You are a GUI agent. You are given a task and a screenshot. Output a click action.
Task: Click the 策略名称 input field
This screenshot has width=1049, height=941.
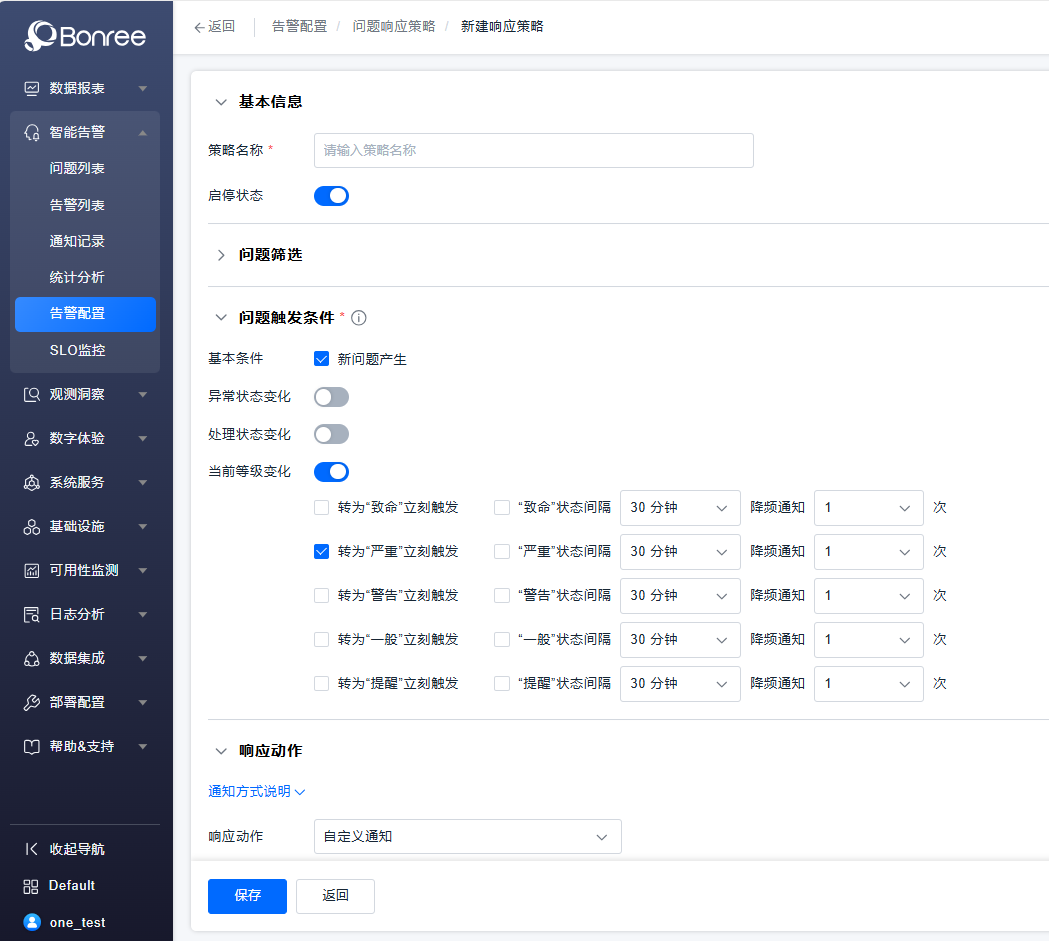point(533,150)
